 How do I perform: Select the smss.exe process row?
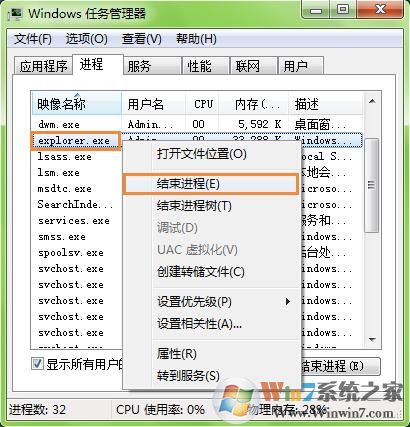(77, 237)
